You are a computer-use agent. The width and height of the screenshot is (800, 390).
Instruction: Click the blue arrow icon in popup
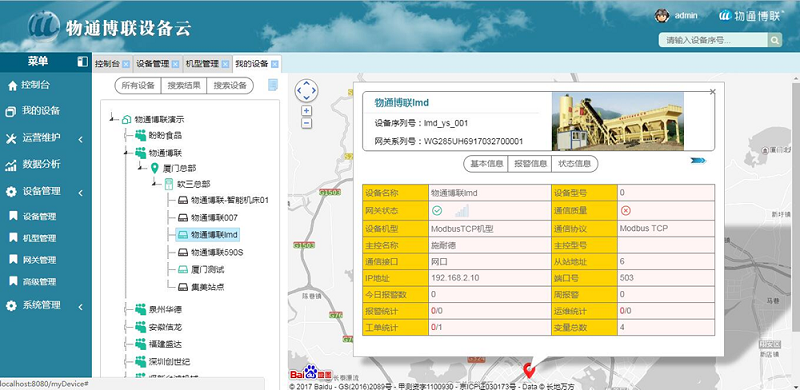[698, 161]
